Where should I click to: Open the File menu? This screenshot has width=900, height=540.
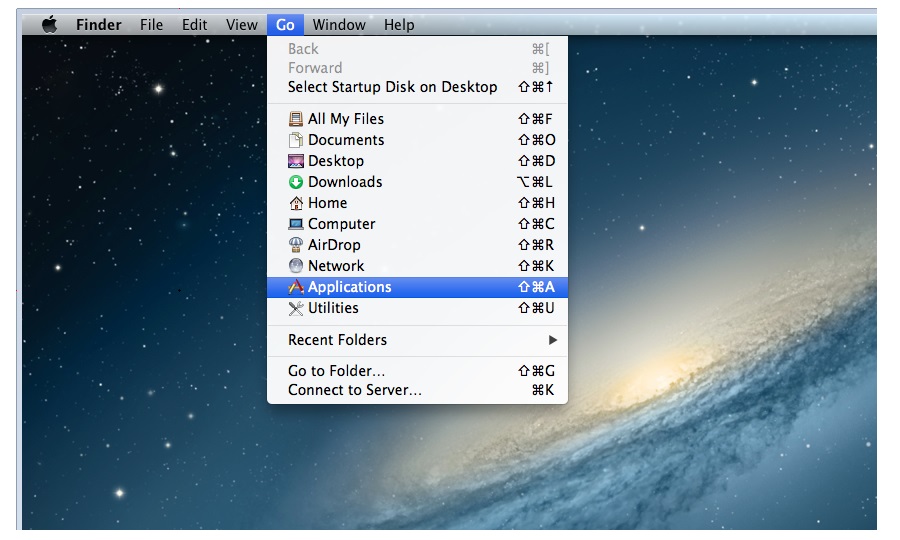tap(152, 25)
